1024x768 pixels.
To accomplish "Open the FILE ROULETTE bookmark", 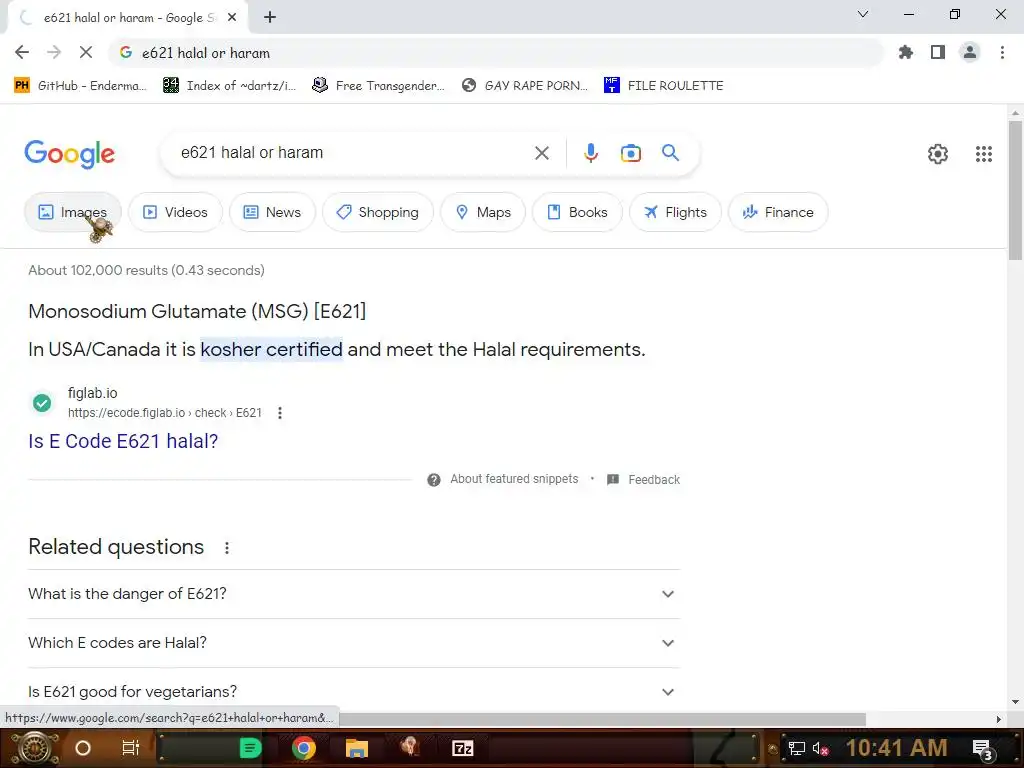I will click(x=664, y=86).
